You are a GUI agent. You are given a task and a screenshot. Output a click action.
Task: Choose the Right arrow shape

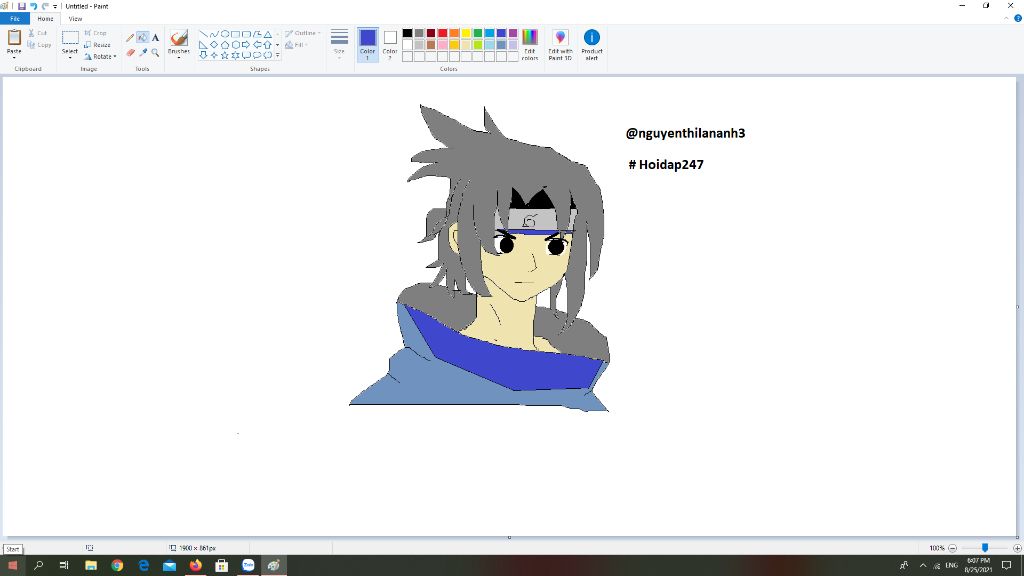coord(246,45)
